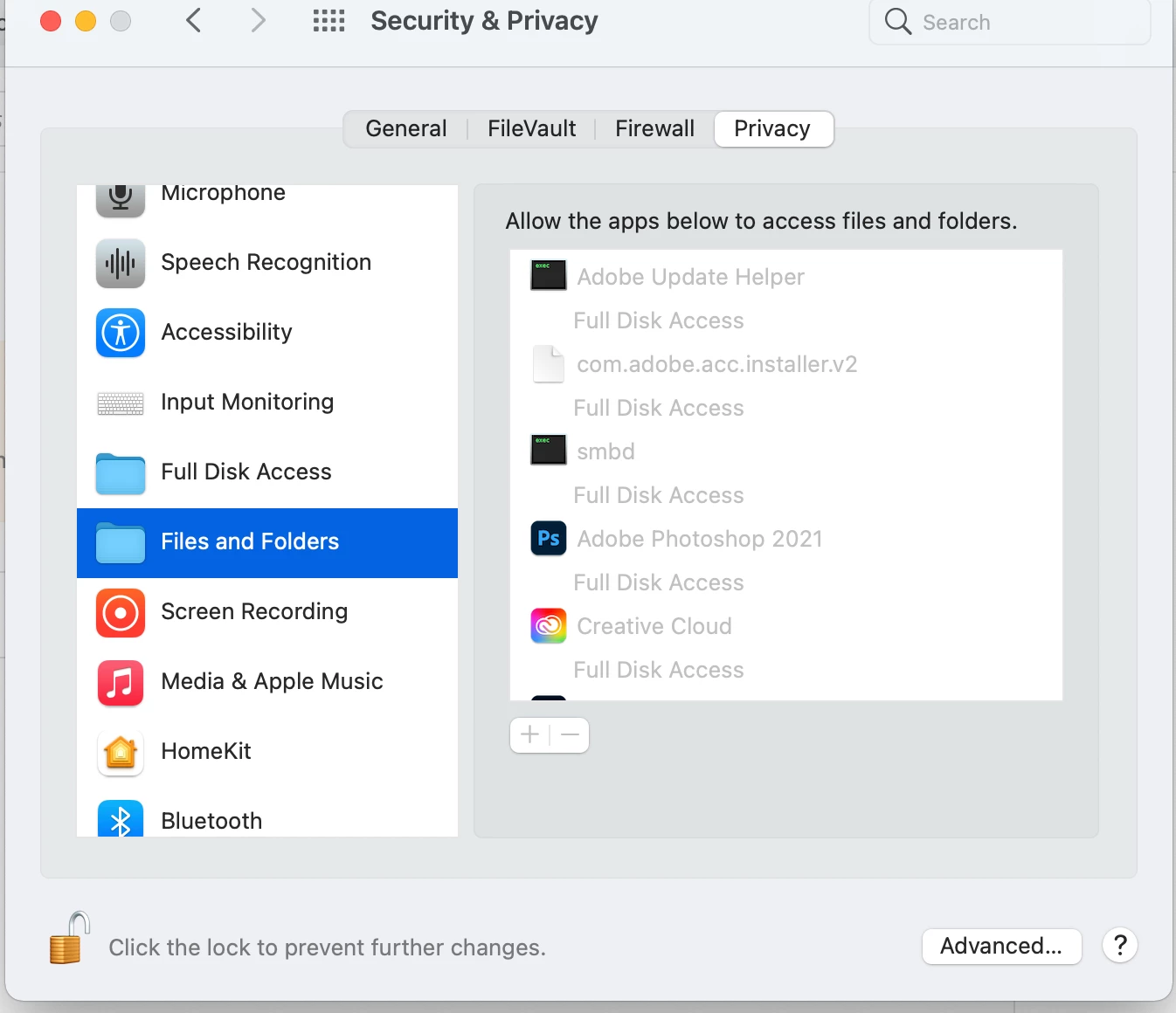Select Speech Recognition in the list
The height and width of the screenshot is (1013, 1176).
click(267, 263)
